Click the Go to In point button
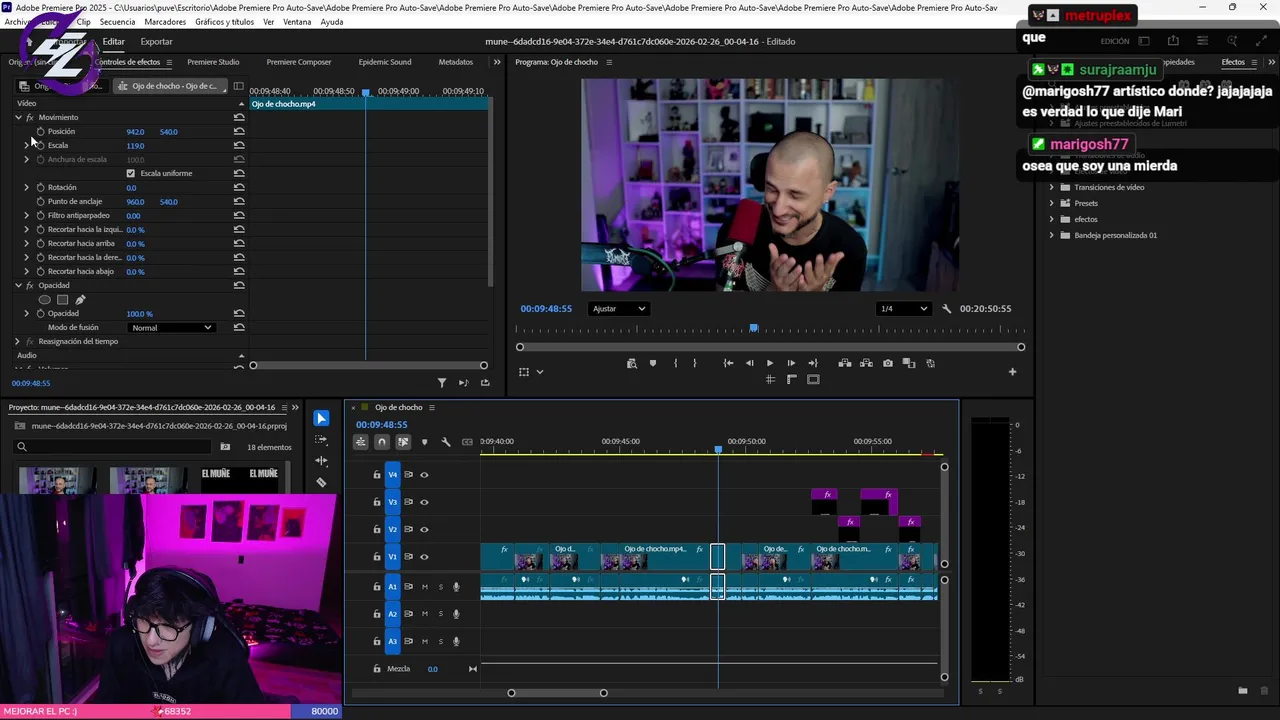This screenshot has height=720, width=1280. 728,363
